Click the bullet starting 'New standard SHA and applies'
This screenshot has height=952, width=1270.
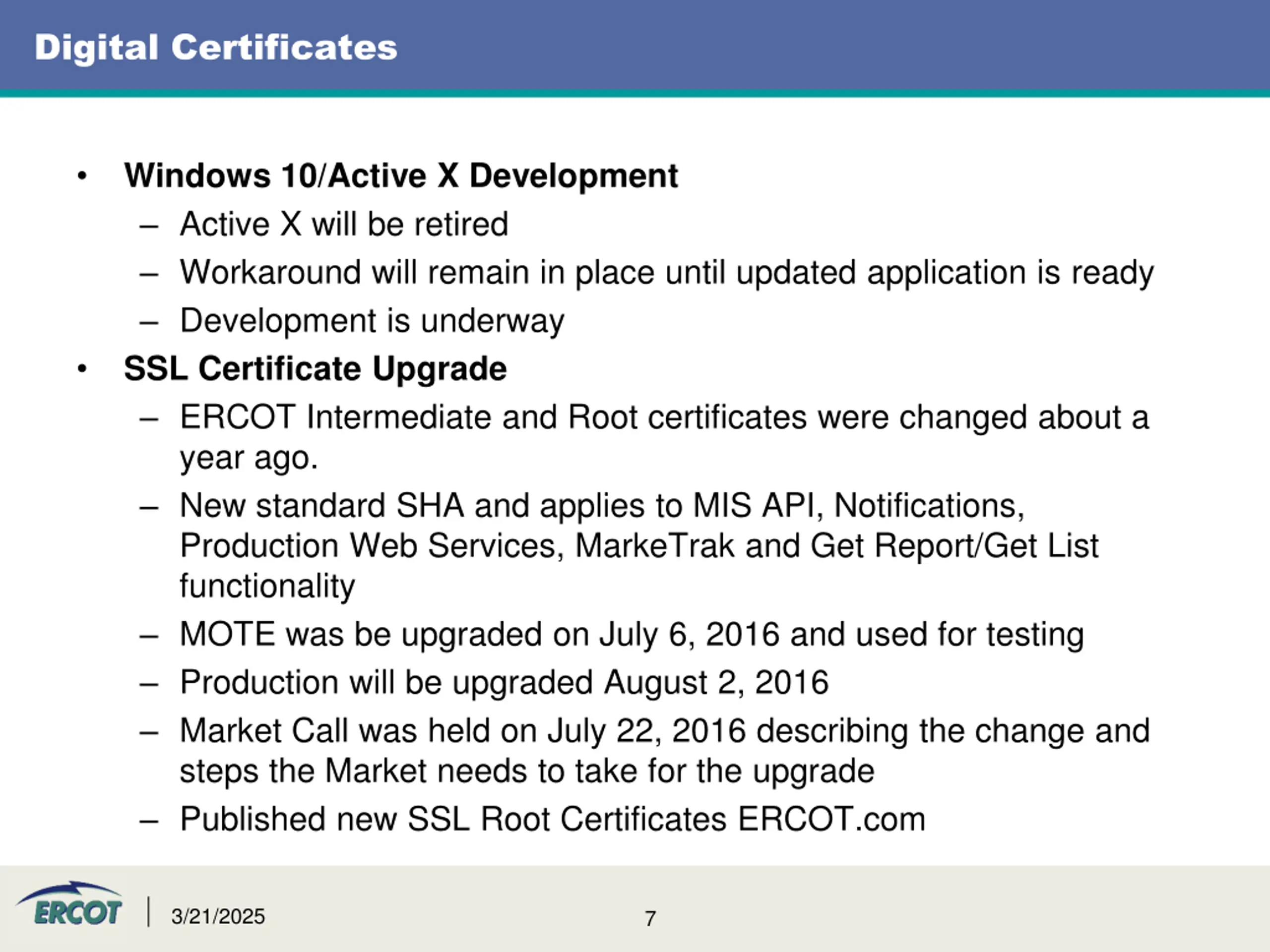coord(639,546)
